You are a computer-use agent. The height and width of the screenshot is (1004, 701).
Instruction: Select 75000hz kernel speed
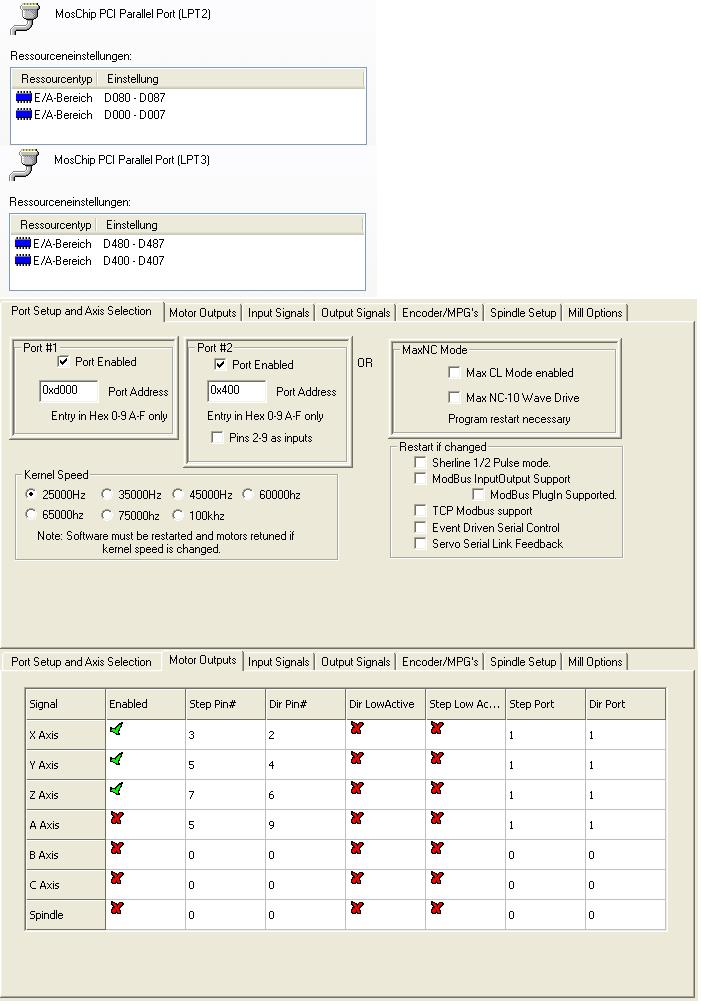pos(107,515)
